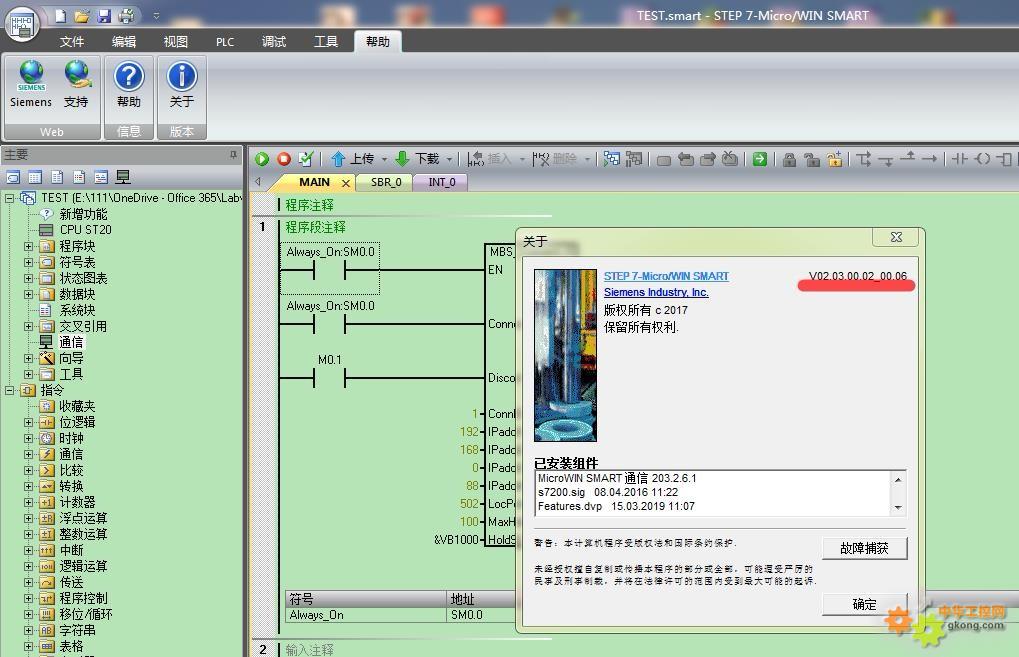Screen dimensions: 1019x657
Task: Toggle program status monitoring icon
Action: pyautogui.click(x=612, y=159)
